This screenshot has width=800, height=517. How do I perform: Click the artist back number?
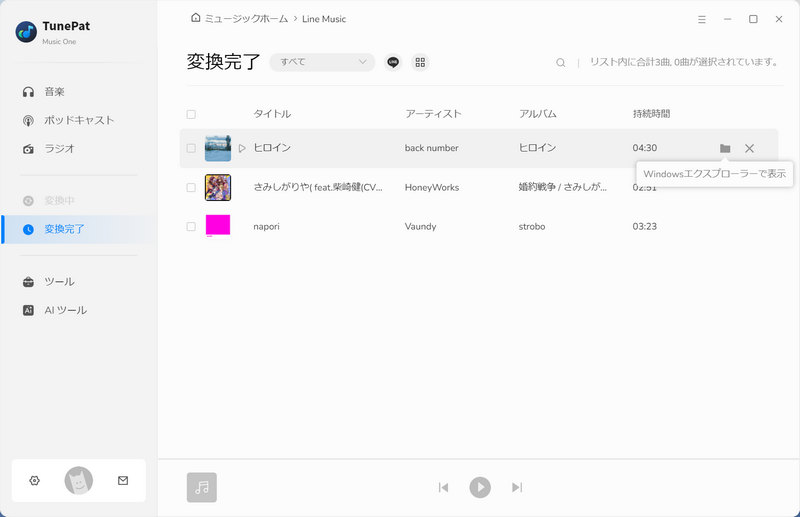(432, 148)
